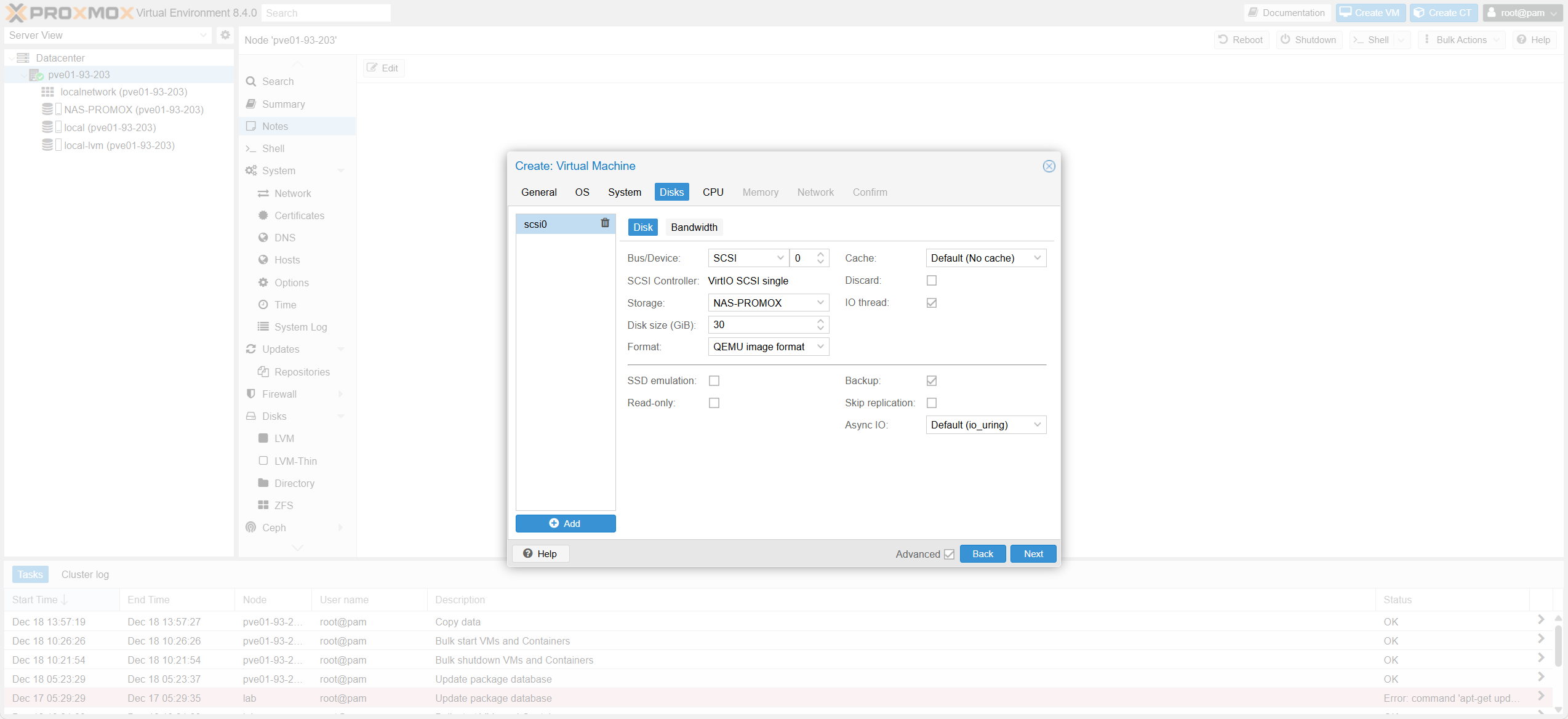This screenshot has width=1568, height=719.
Task: Switch to the Bandwidth tab
Action: [694, 227]
